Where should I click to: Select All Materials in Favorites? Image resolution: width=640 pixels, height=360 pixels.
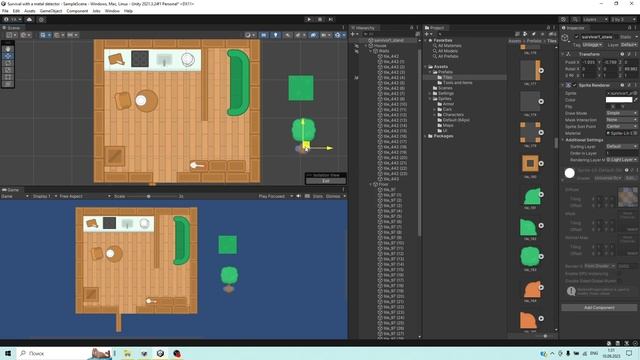pos(450,46)
